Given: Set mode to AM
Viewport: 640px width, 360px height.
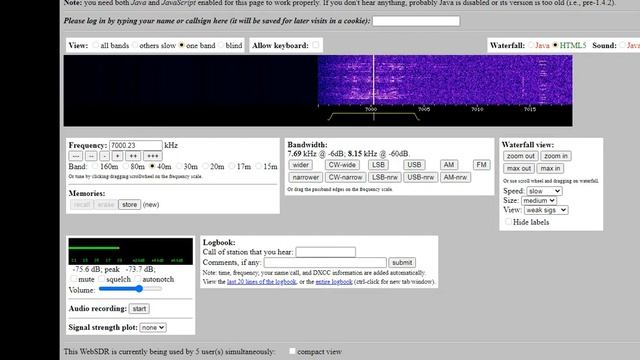Looking at the screenshot, I should pos(449,165).
